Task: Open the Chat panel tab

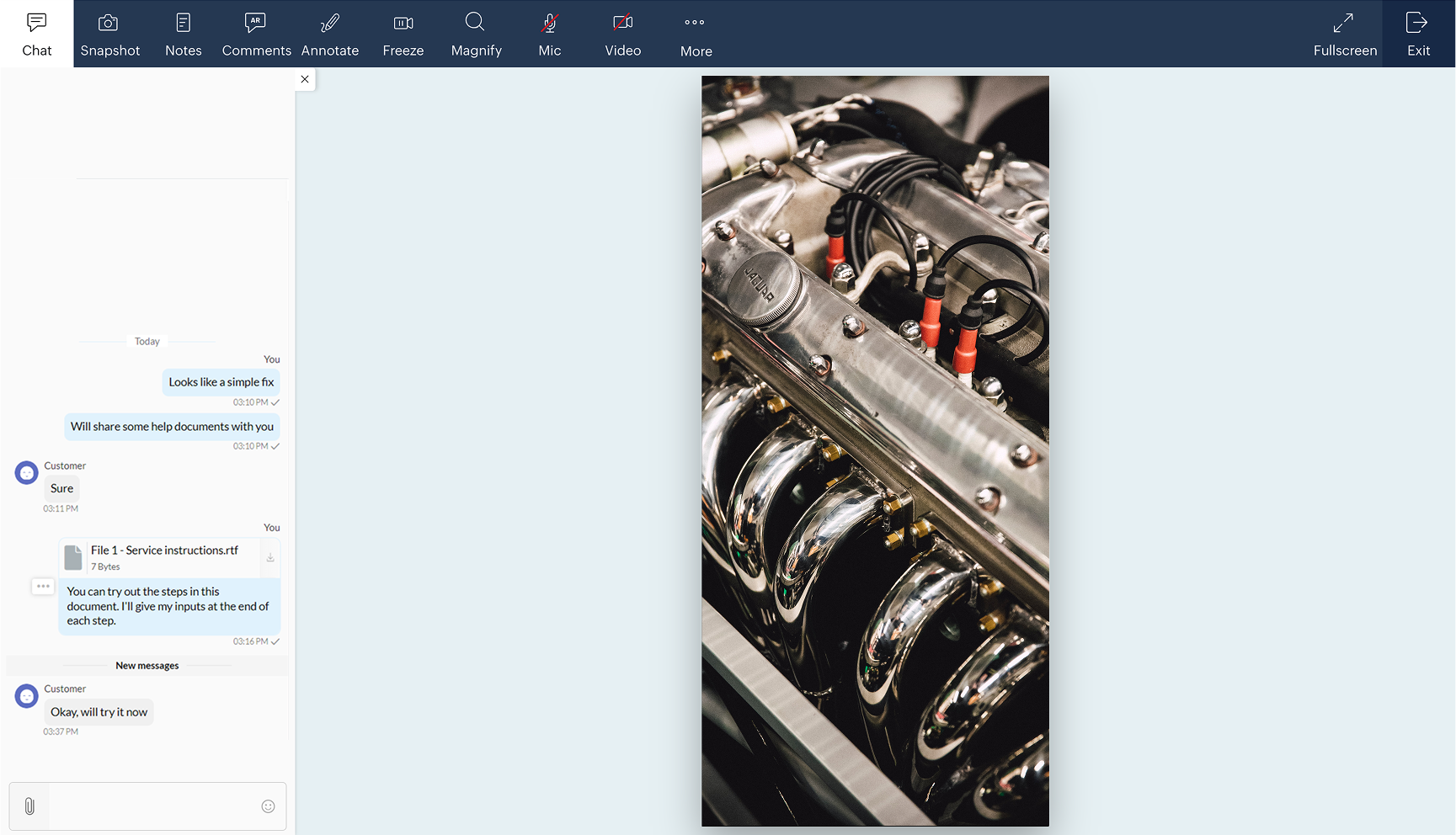Action: coord(37,34)
